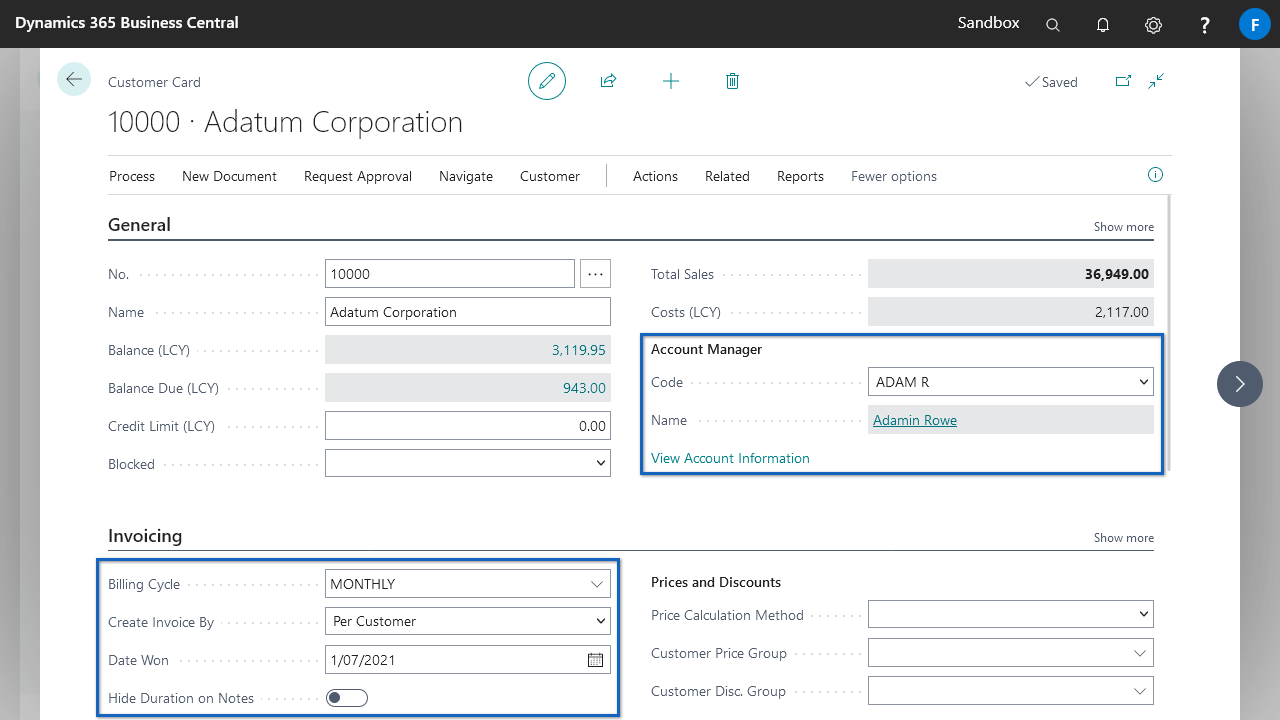1280x720 pixels.
Task: Open the search magnifier icon
Action: pyautogui.click(x=1053, y=25)
